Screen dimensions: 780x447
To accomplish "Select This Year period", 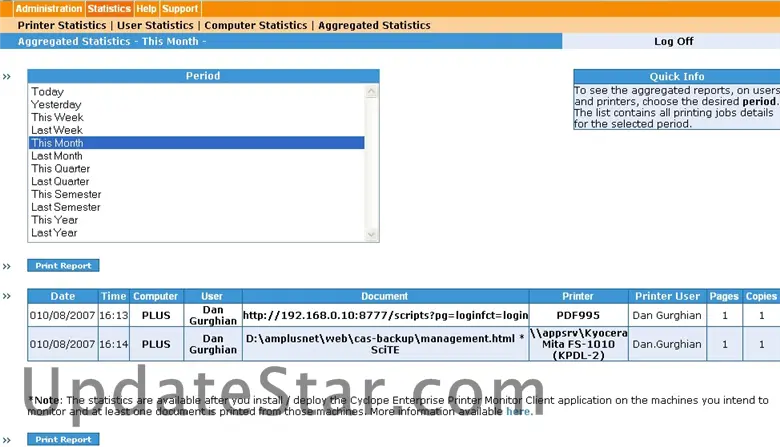I will tap(196, 220).
